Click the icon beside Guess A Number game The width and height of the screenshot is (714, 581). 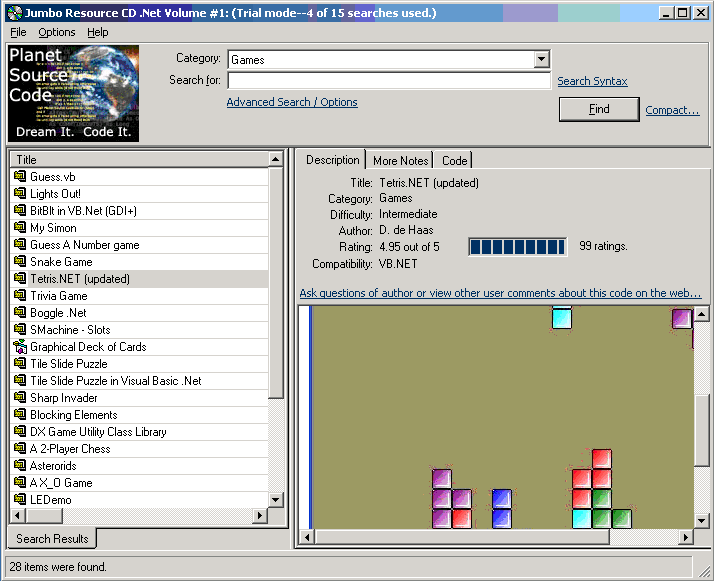click(20, 244)
